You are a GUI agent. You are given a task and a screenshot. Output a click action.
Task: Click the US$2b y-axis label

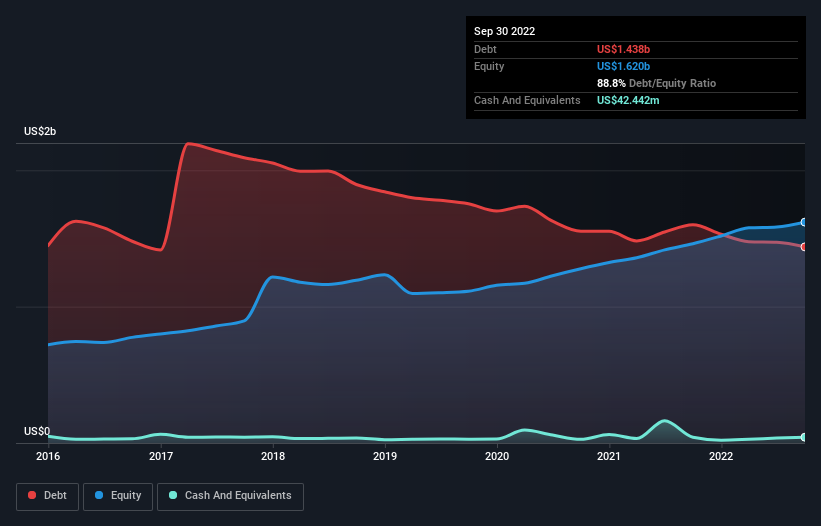coord(40,131)
